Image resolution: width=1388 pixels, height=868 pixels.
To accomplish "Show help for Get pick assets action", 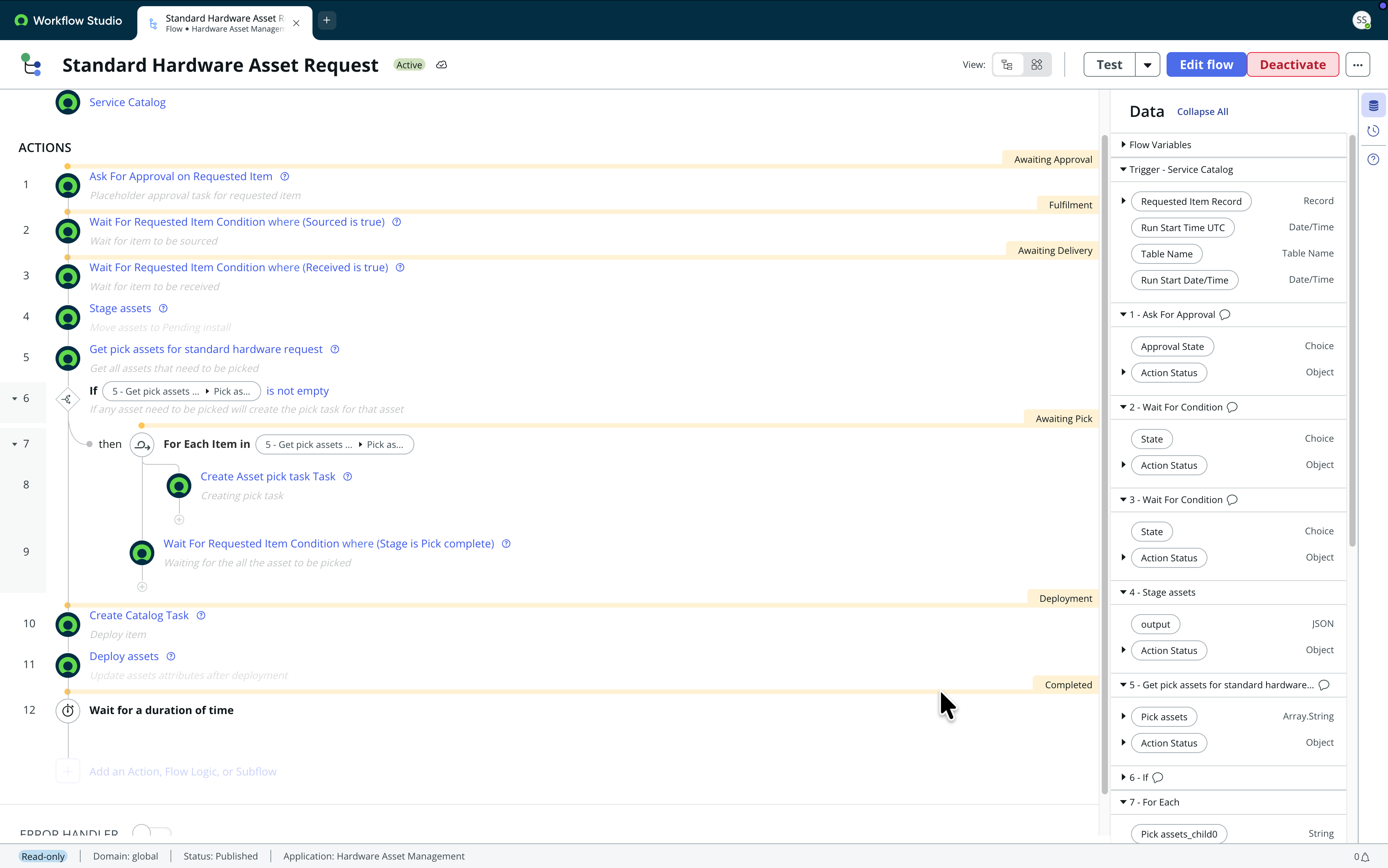I will 335,349.
